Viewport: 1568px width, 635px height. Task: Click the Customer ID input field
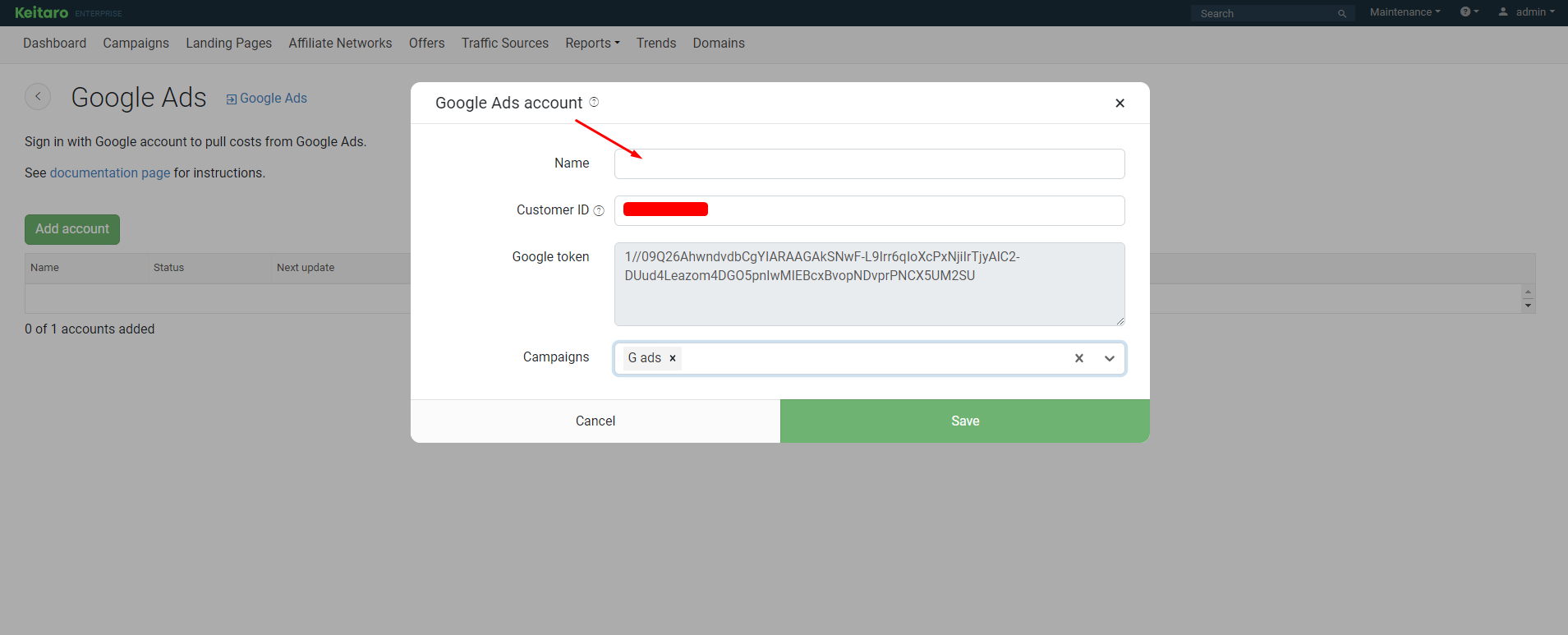[x=870, y=210]
